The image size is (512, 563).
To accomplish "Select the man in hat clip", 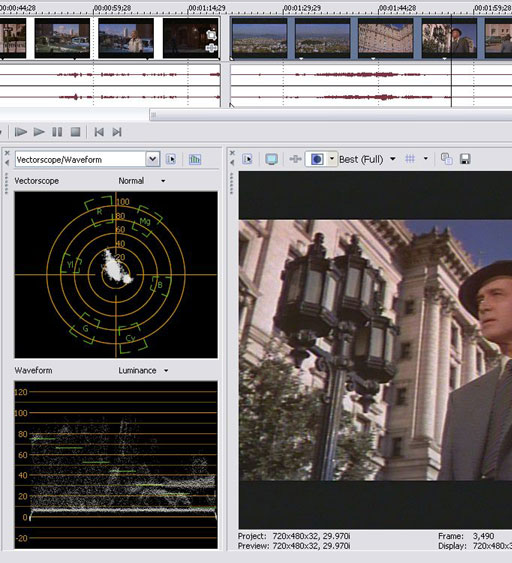I will pyautogui.click(x=449, y=38).
